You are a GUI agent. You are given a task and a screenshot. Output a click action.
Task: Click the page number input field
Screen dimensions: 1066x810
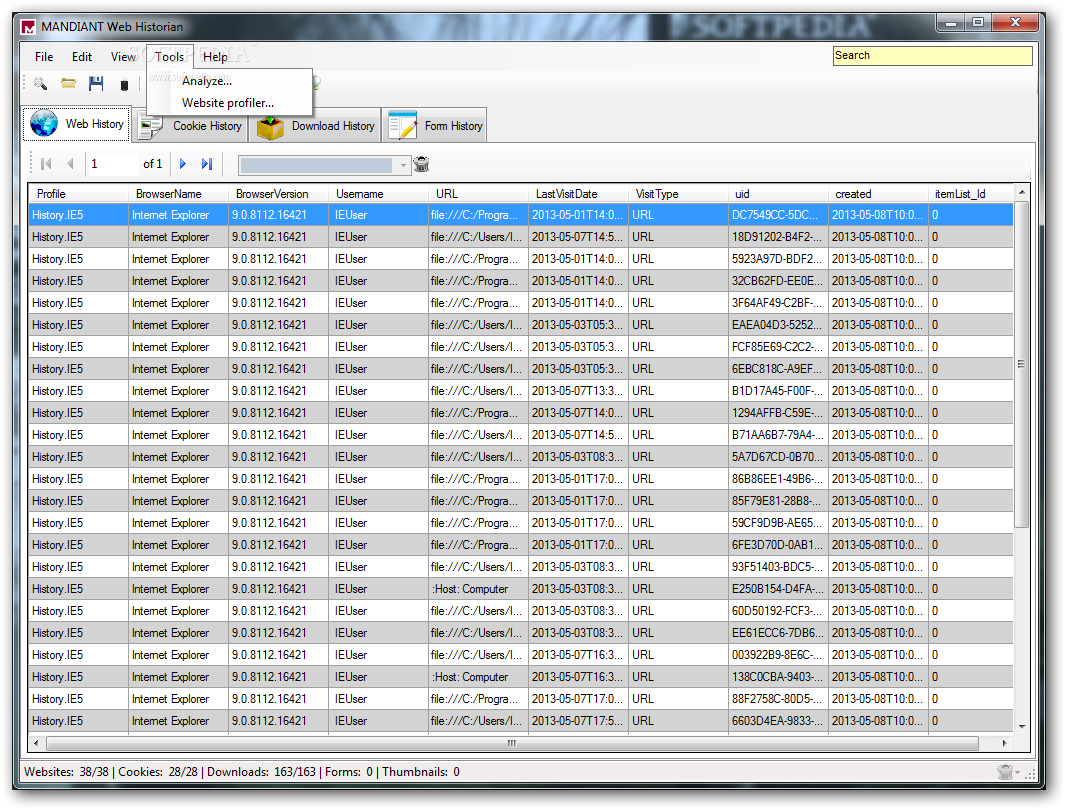(112, 164)
